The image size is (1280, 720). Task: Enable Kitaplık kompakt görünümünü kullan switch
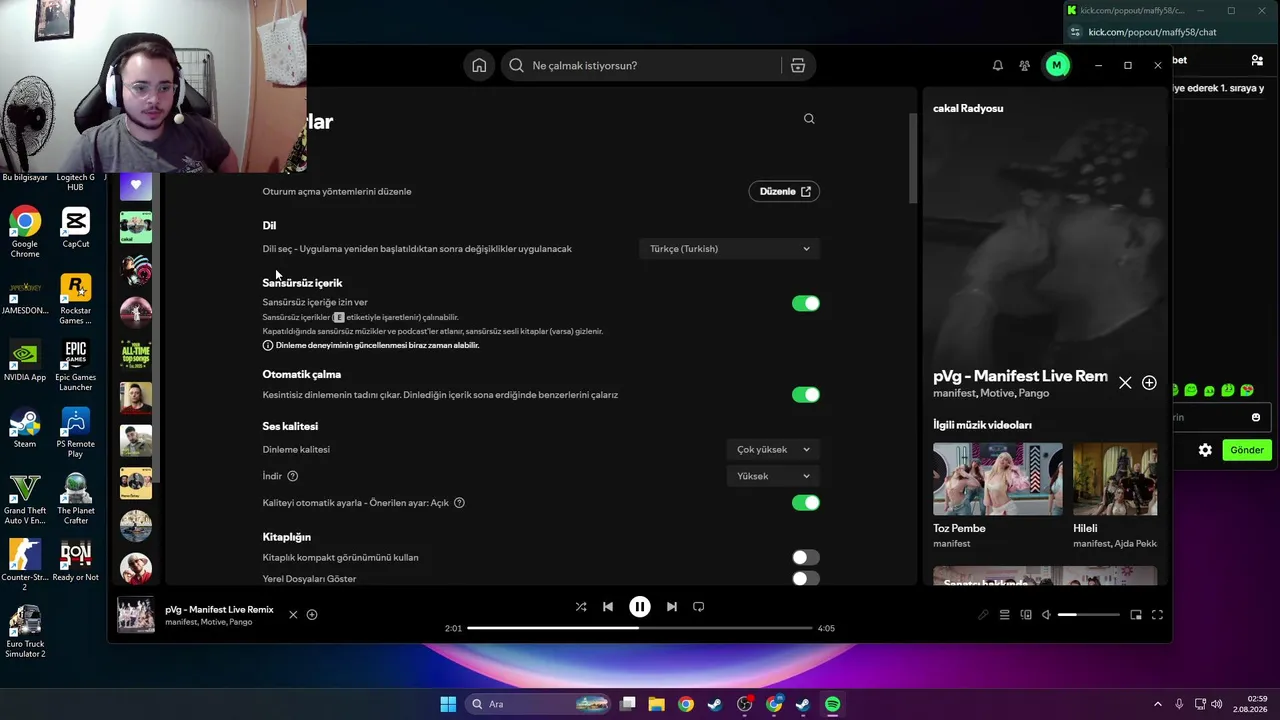(805, 558)
